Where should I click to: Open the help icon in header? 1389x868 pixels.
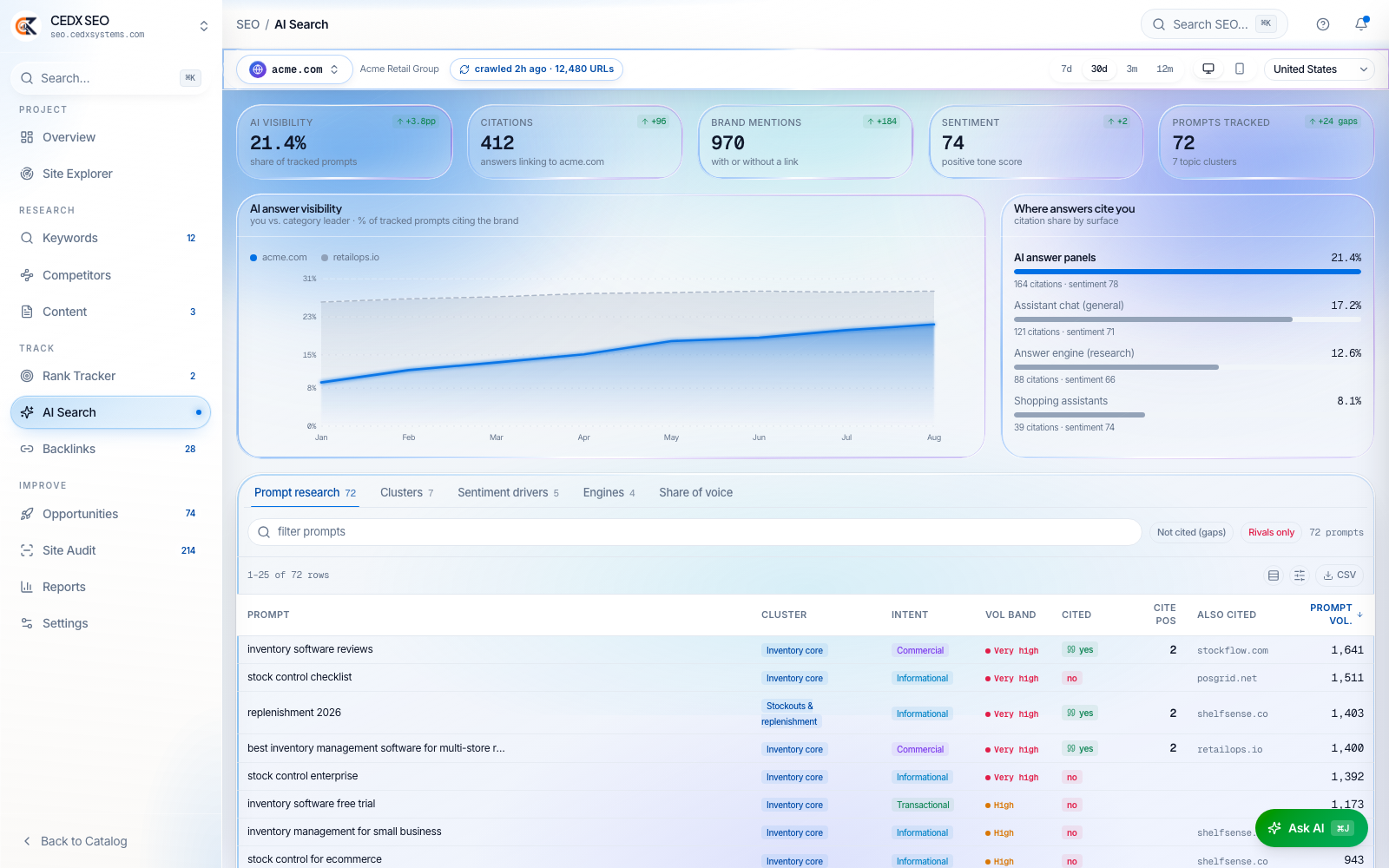1323,24
